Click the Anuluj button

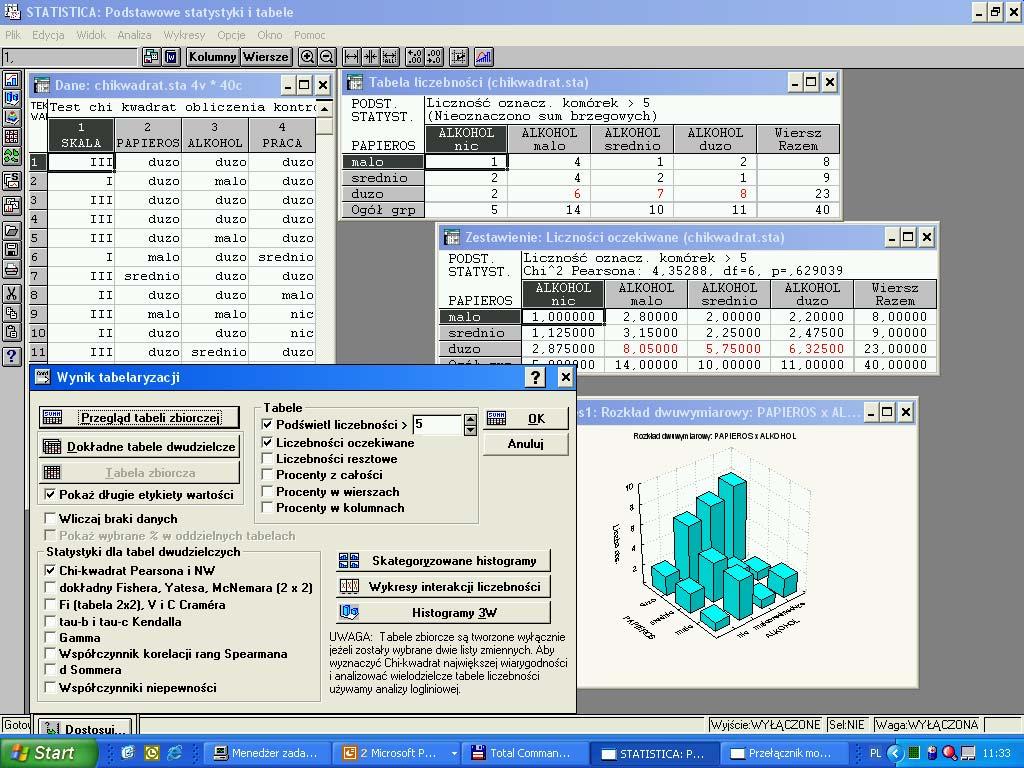point(526,444)
